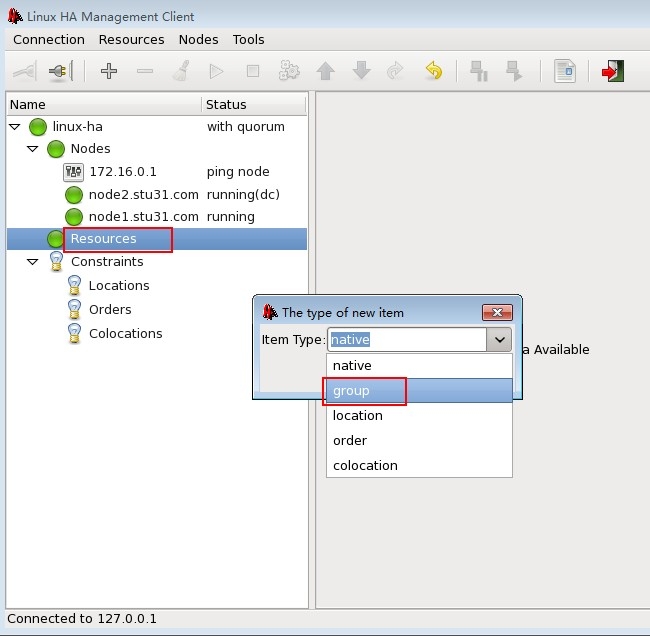Click green icon next to node2.stu31.com
The height and width of the screenshot is (636, 650).
[x=74, y=195]
